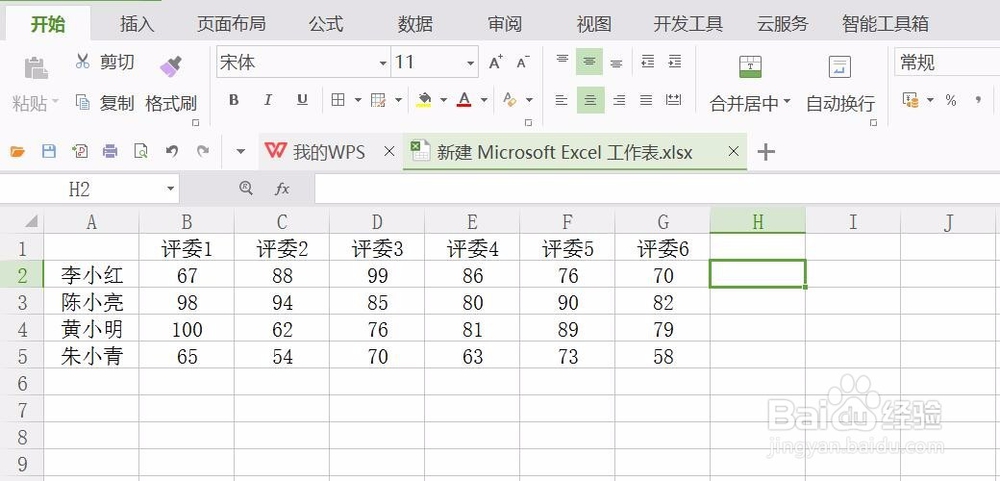Expand quick access toolbar customize arrow
The image size is (1000, 481).
(x=240, y=152)
